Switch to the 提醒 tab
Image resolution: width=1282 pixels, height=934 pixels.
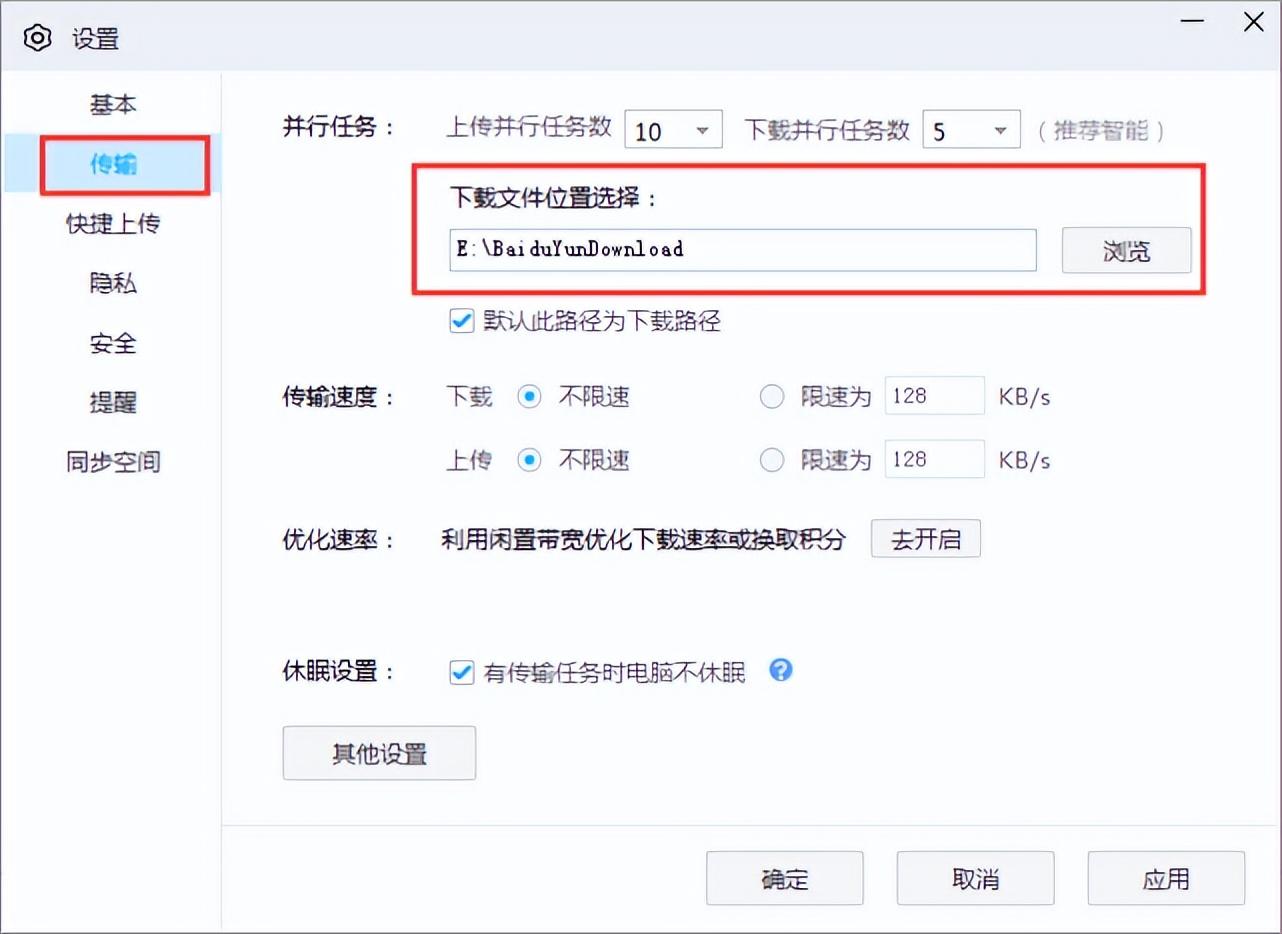pyautogui.click(x=113, y=402)
